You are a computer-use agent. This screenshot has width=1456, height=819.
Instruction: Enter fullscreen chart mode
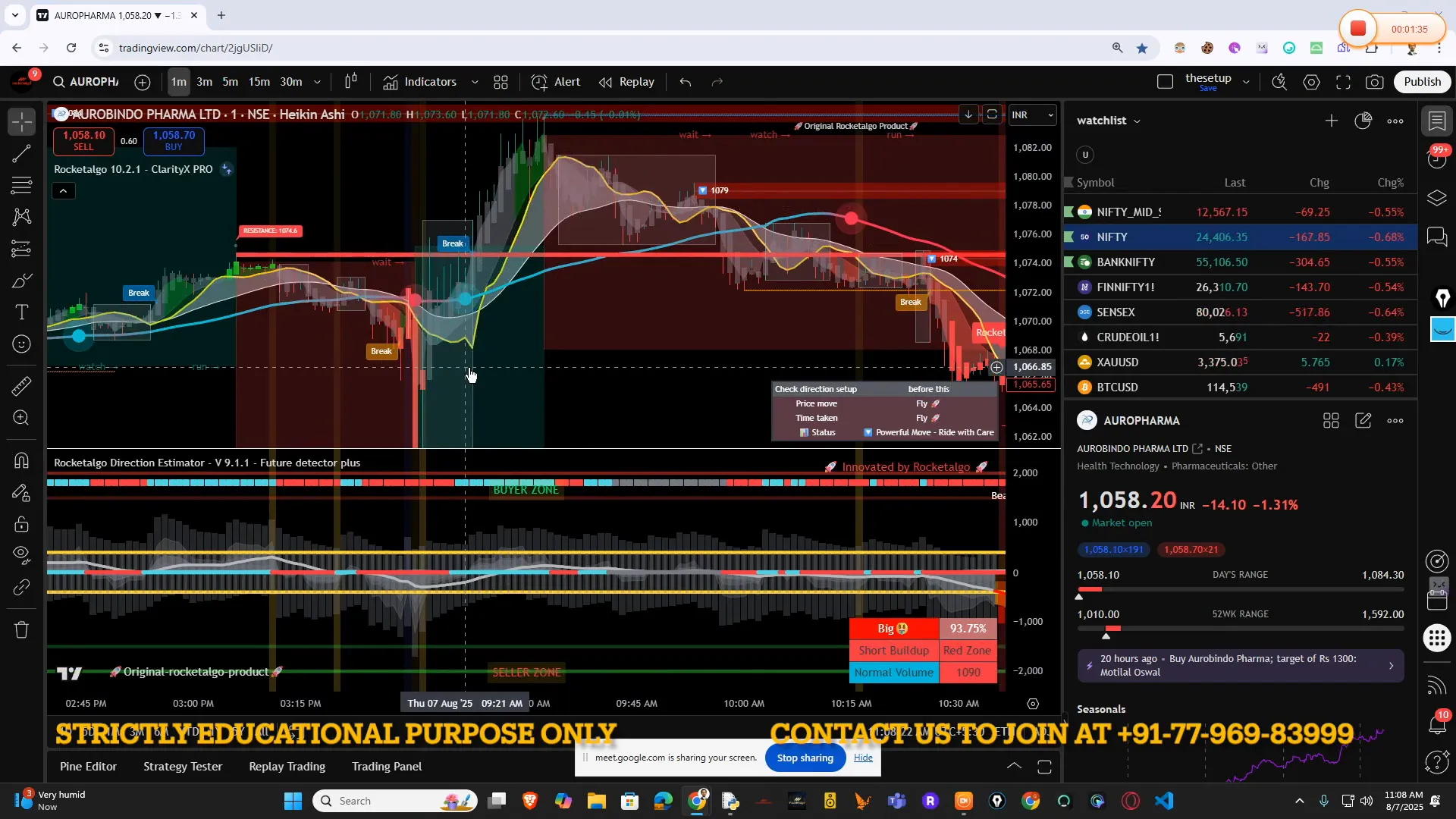coord(1343,82)
